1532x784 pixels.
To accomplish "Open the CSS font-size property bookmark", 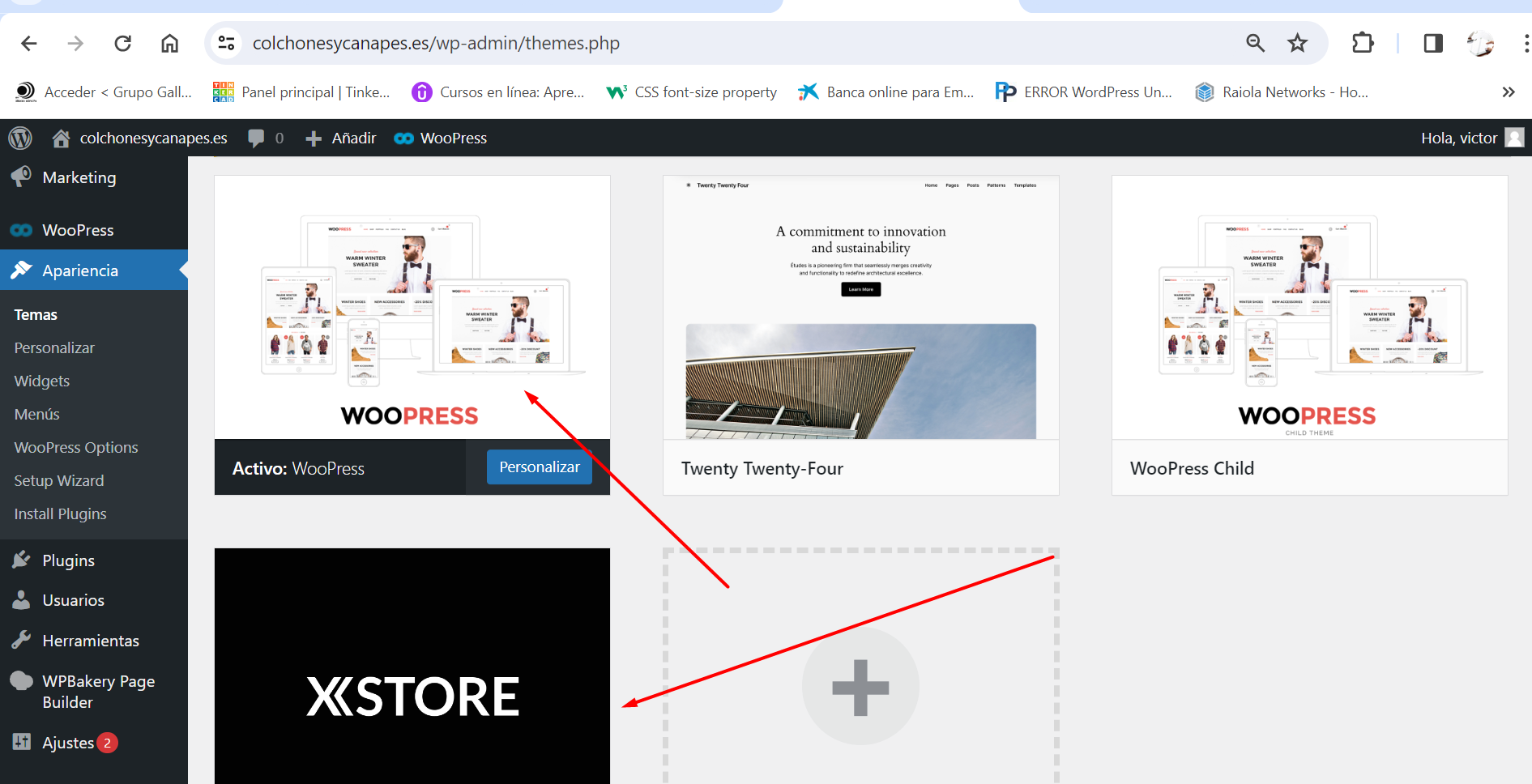I will pos(692,92).
